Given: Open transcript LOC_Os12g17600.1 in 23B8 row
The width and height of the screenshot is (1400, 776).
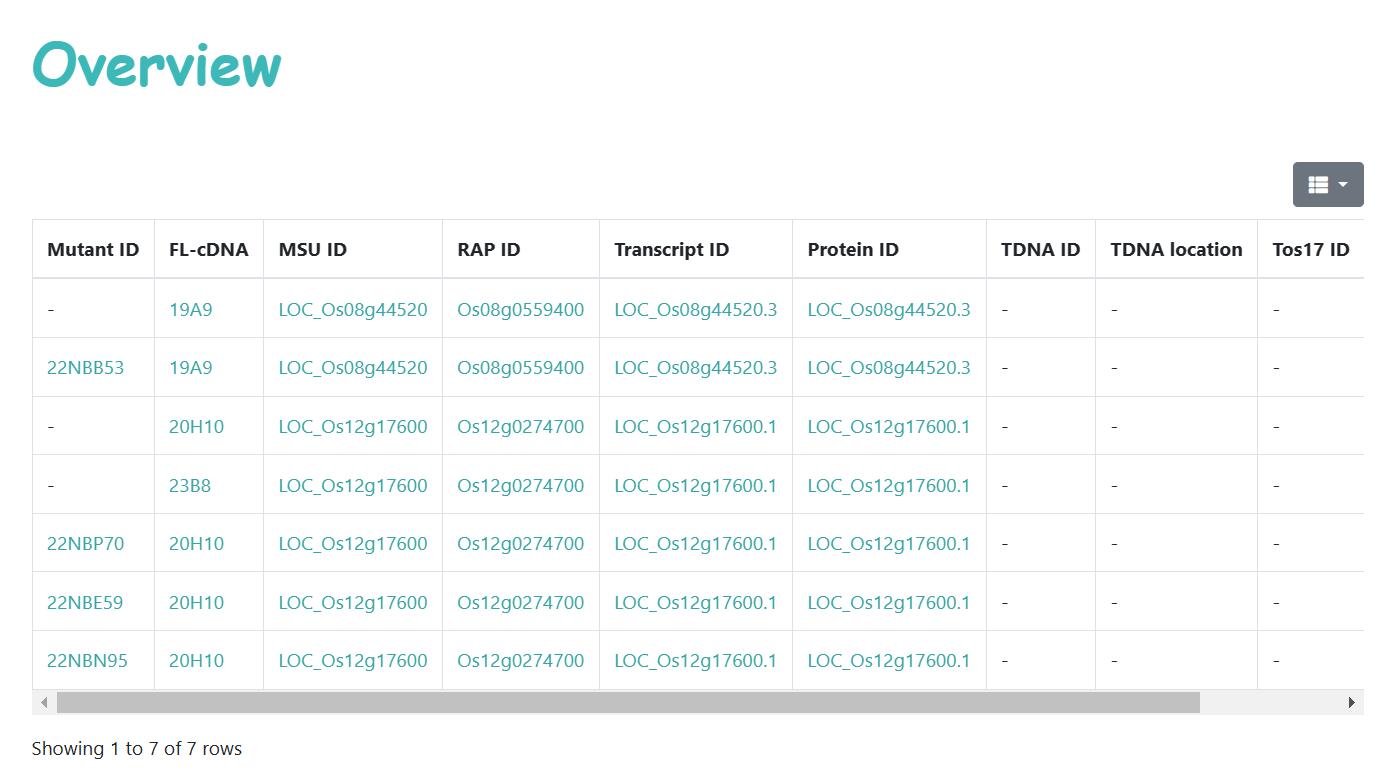Looking at the screenshot, I should (x=696, y=486).
